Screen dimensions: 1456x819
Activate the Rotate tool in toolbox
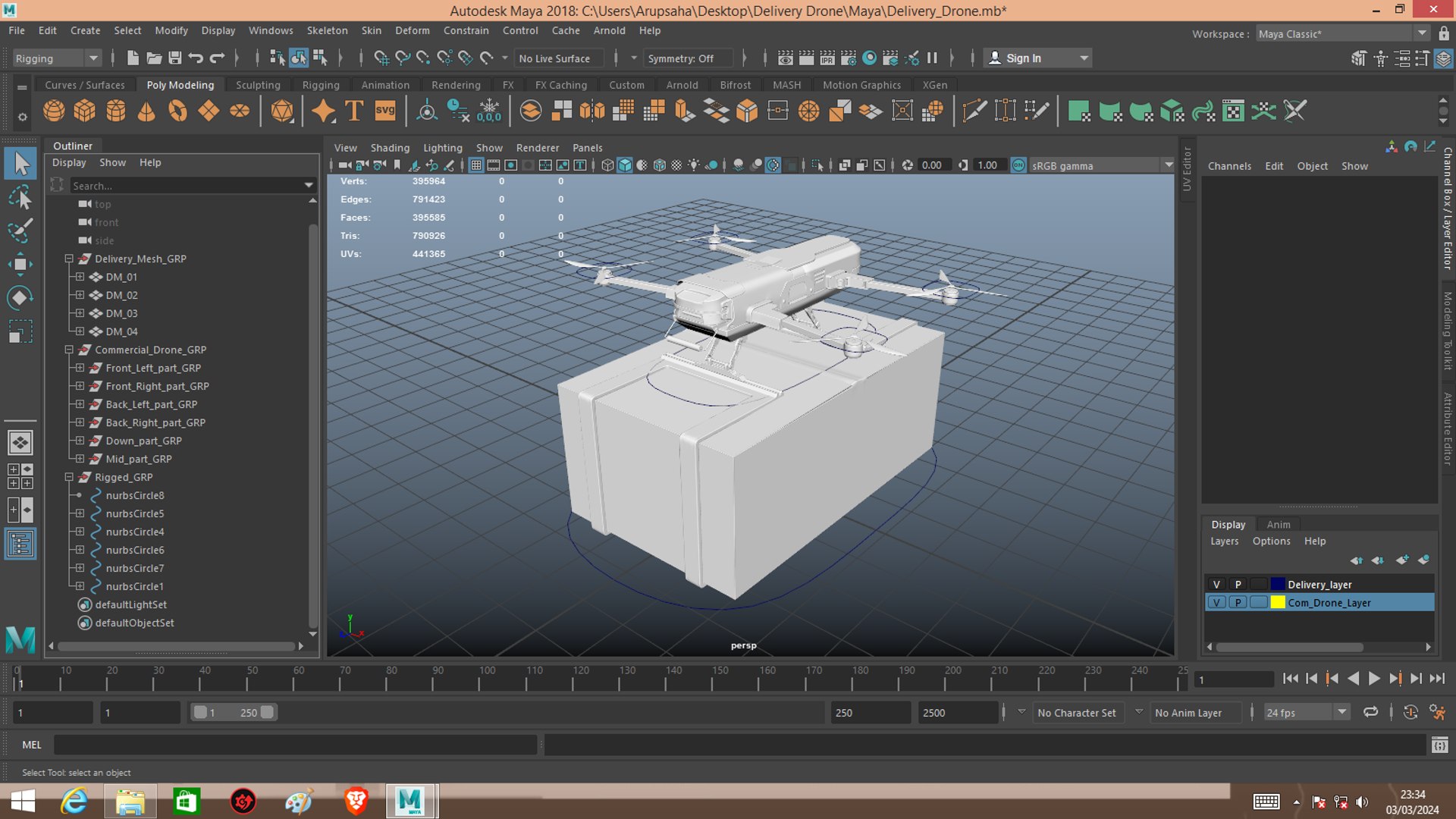point(20,297)
